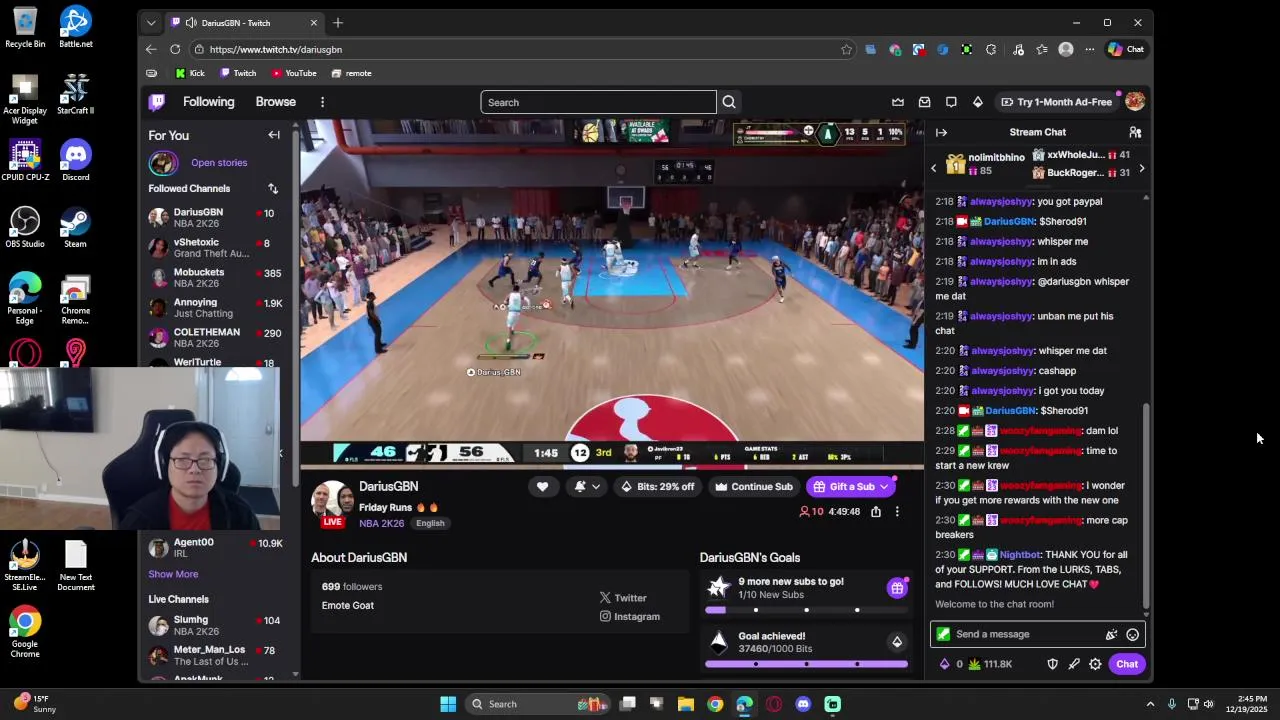This screenshot has width=1280, height=720.
Task: Open the three-dot menu next to Browse
Action: [322, 102]
